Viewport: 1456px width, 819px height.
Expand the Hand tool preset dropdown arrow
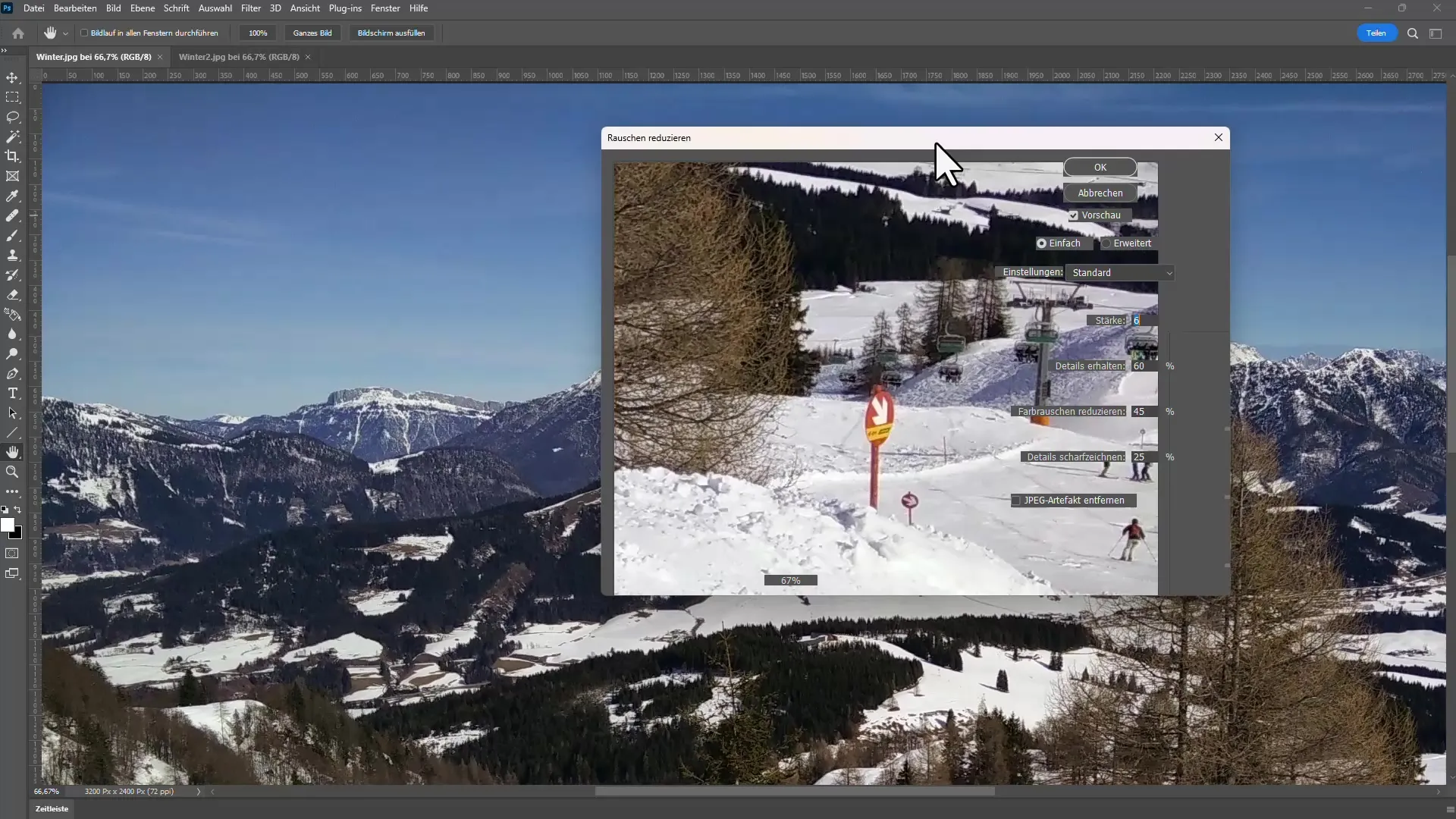click(66, 33)
